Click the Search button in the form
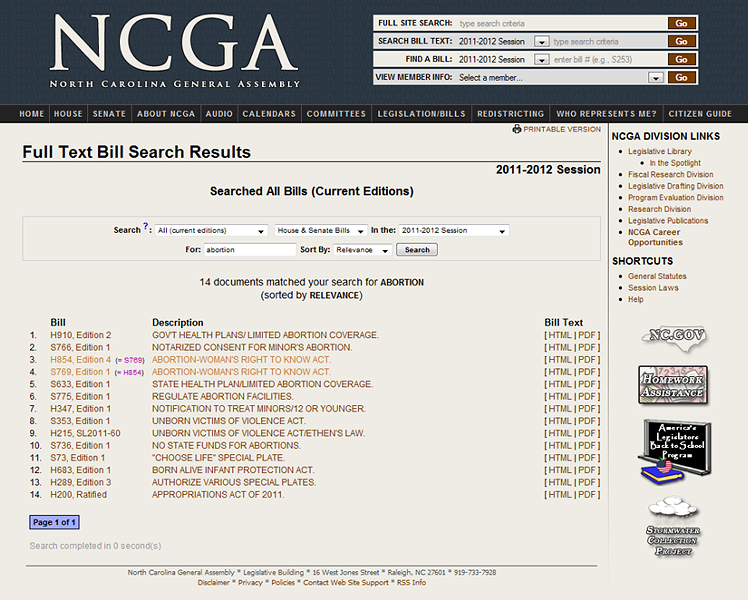 coord(417,250)
